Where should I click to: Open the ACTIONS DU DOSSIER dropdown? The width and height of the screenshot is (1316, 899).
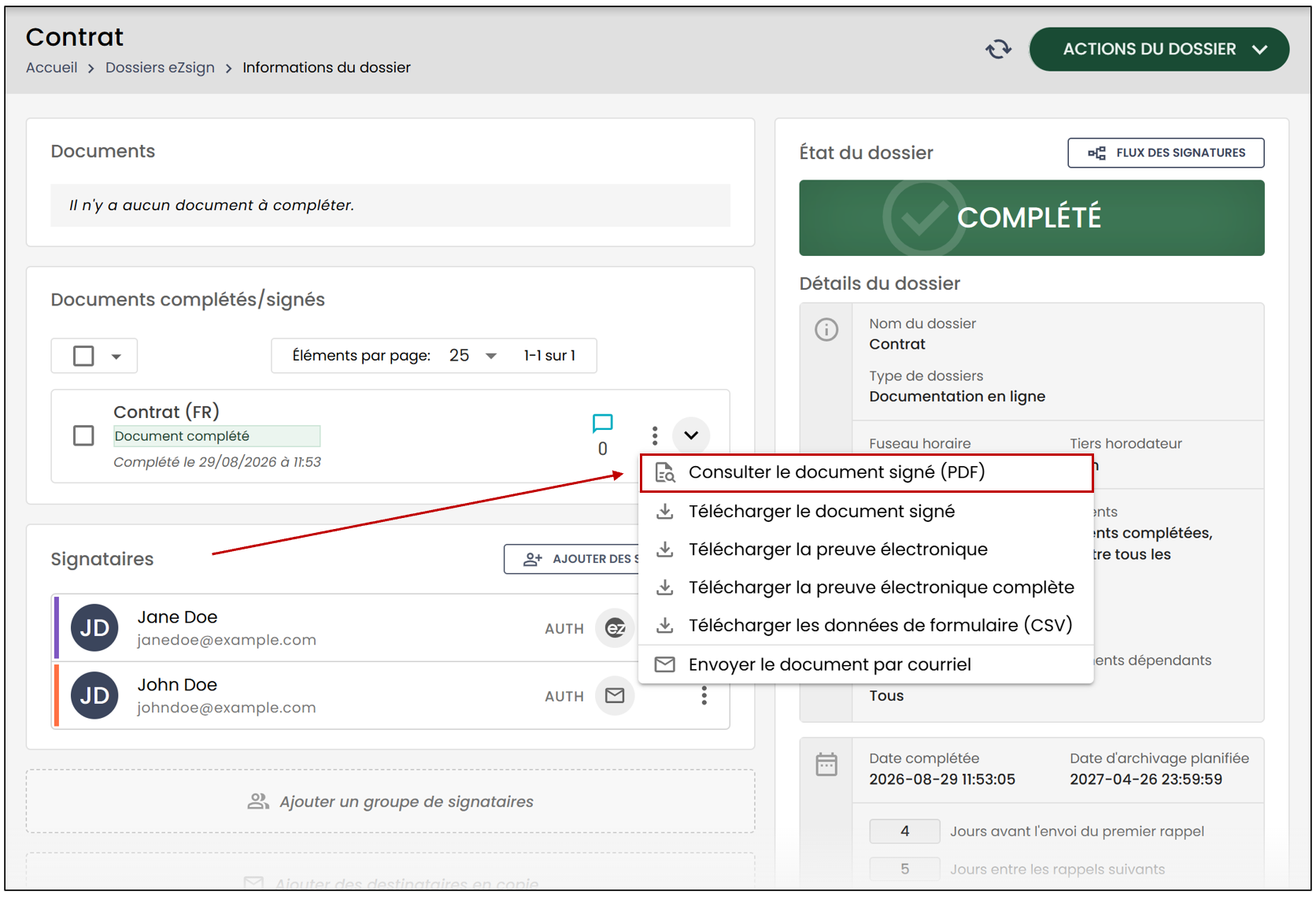click(x=1159, y=49)
